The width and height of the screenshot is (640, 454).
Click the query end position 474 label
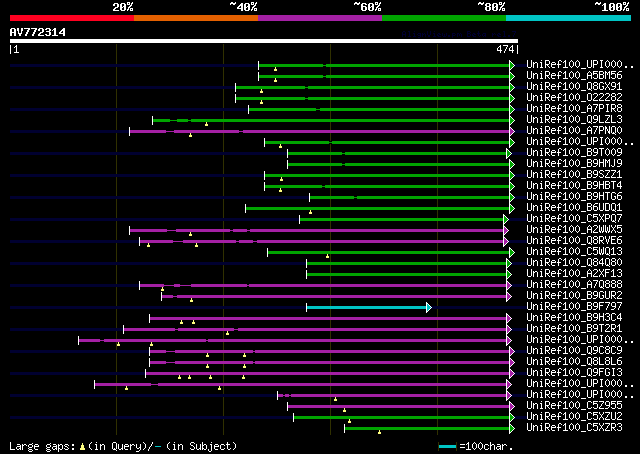tap(505, 49)
